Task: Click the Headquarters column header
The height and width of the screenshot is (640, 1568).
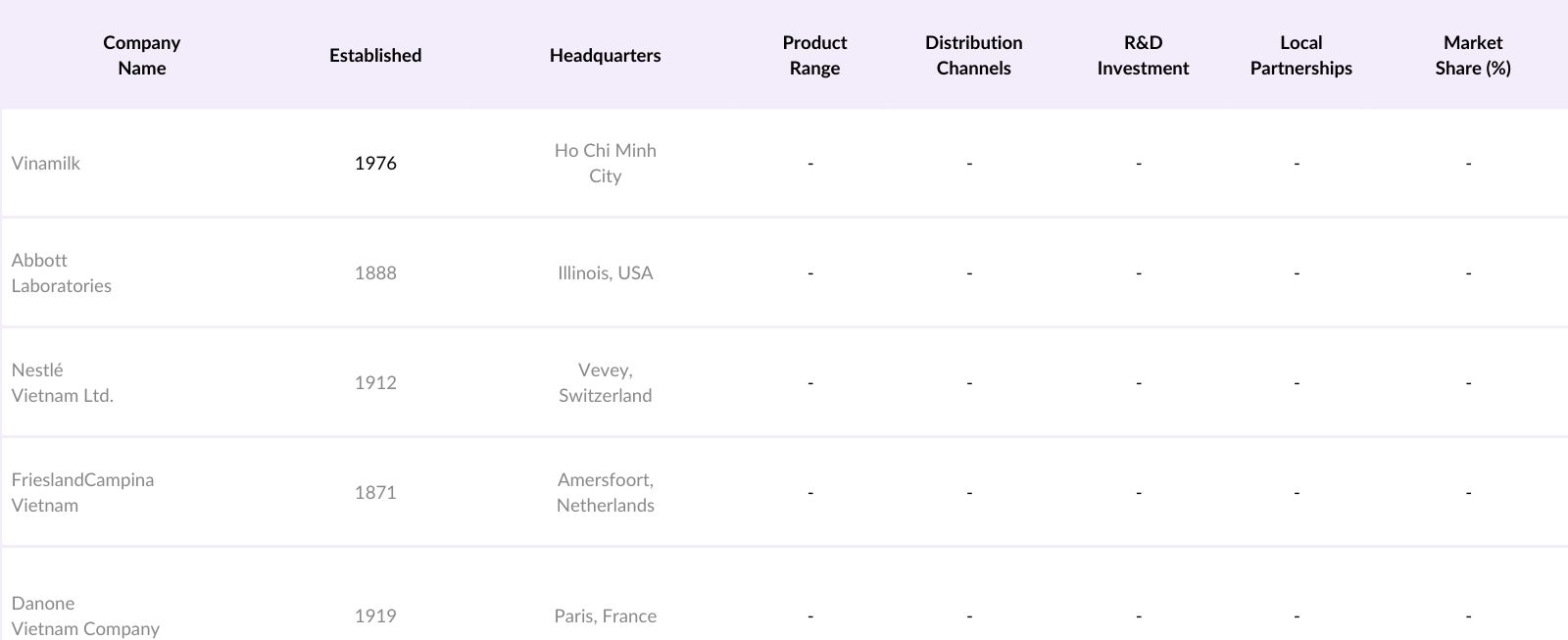Action: [x=605, y=55]
